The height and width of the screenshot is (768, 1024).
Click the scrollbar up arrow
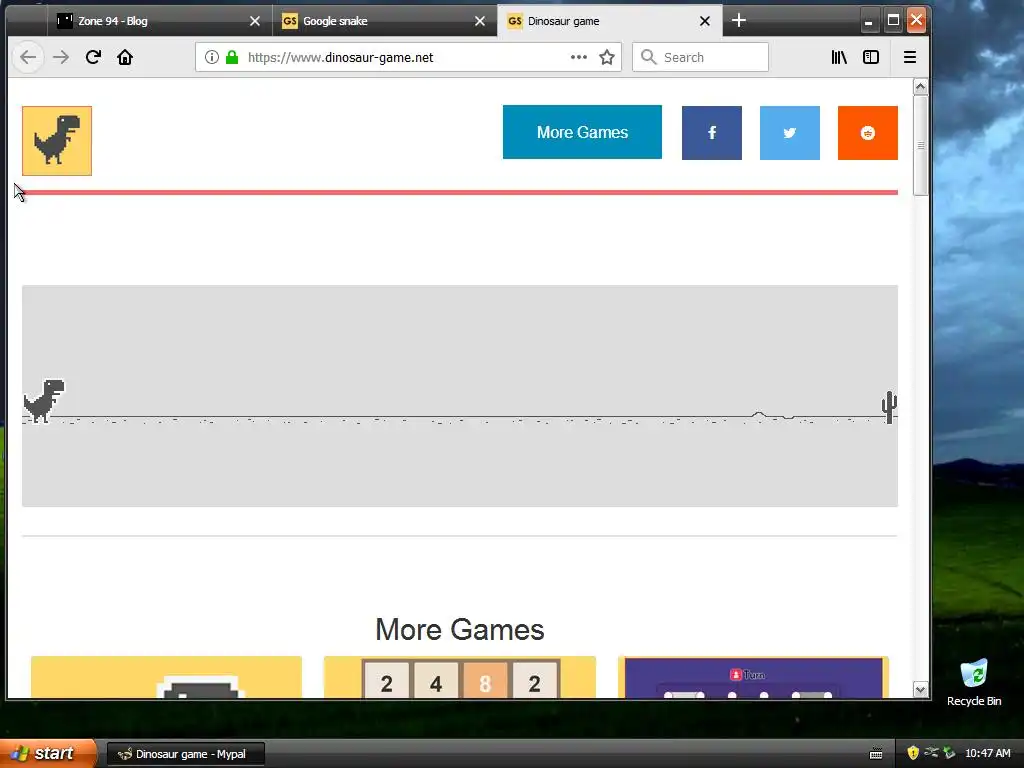pos(920,87)
